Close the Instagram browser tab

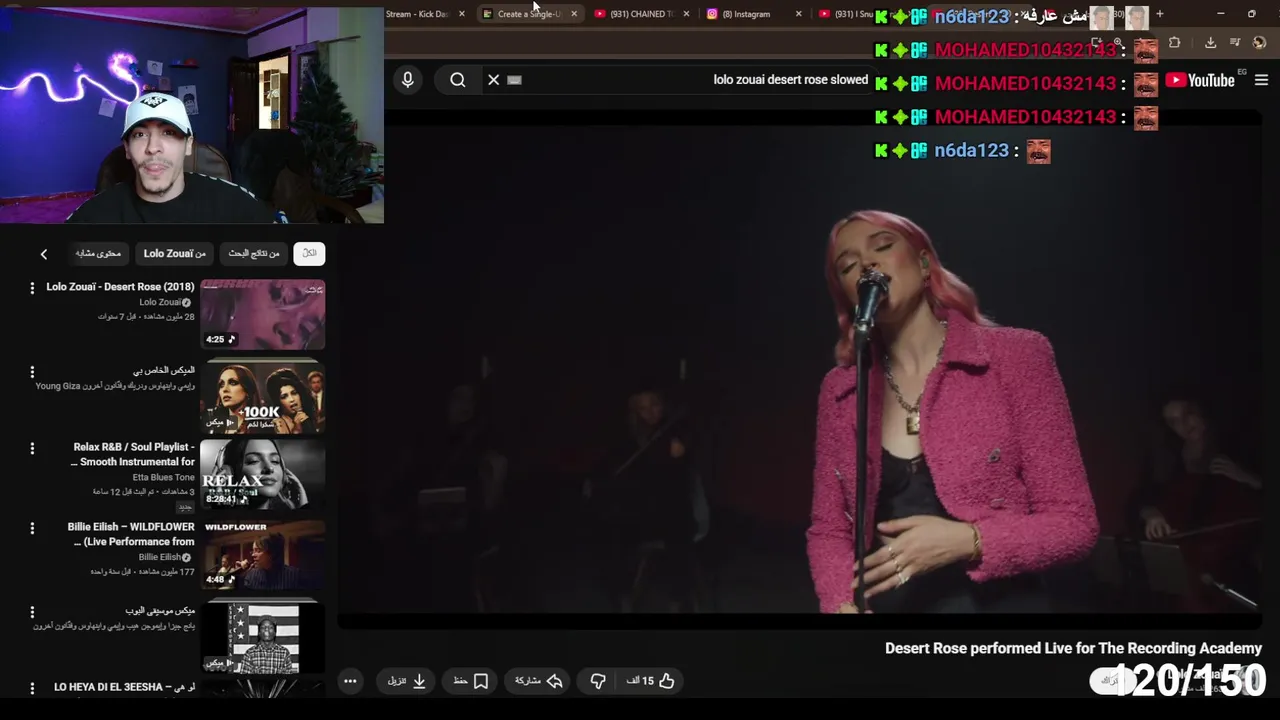pos(798,14)
